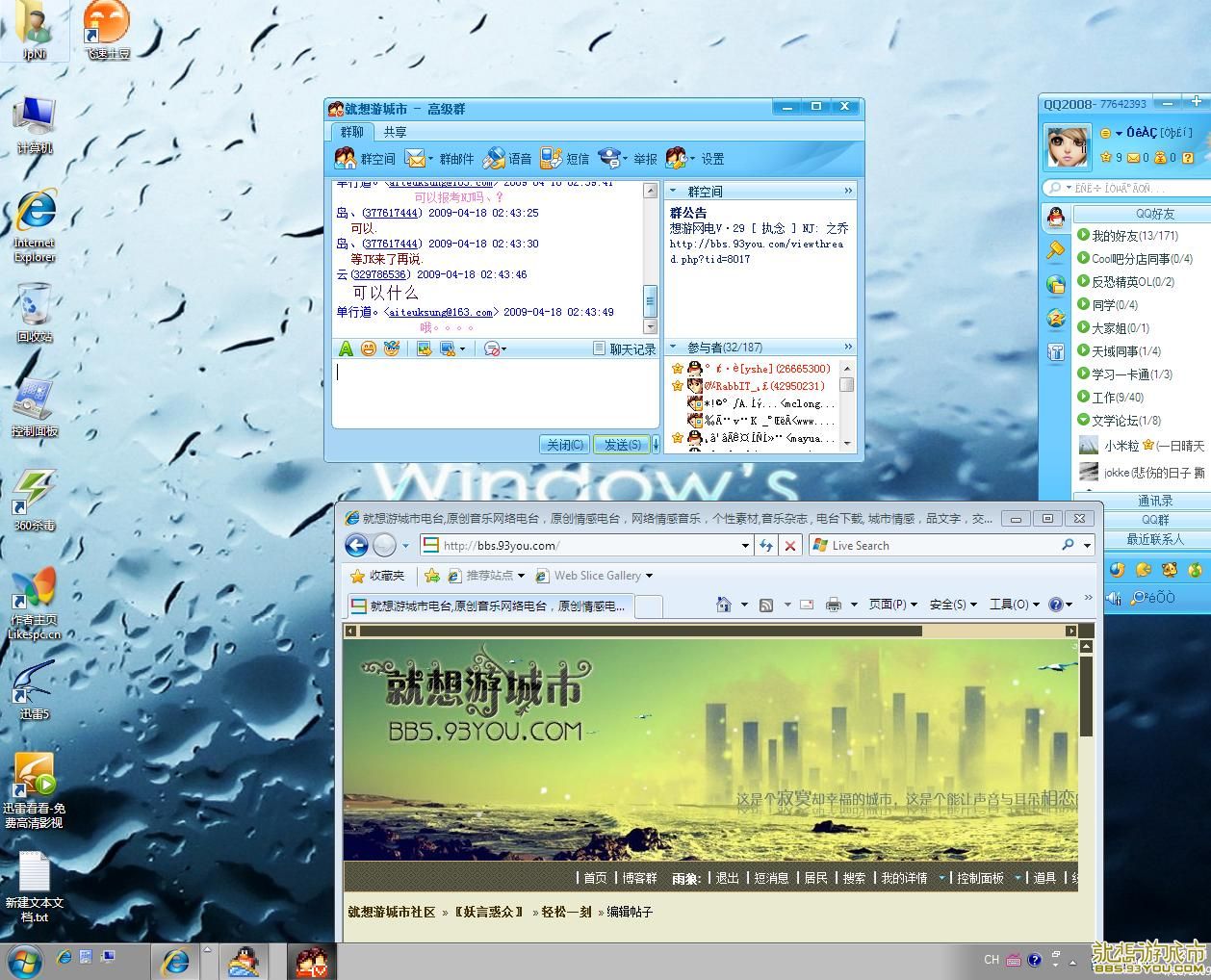
Task: Click 收藏夹 favorites button in IE
Action: [x=378, y=576]
